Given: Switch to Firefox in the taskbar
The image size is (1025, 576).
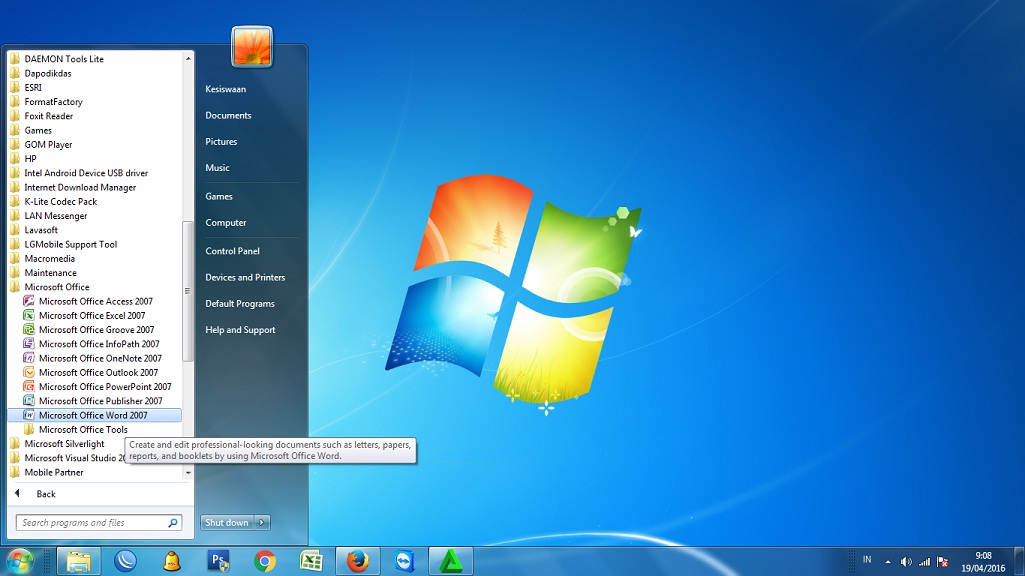Looking at the screenshot, I should [x=358, y=562].
